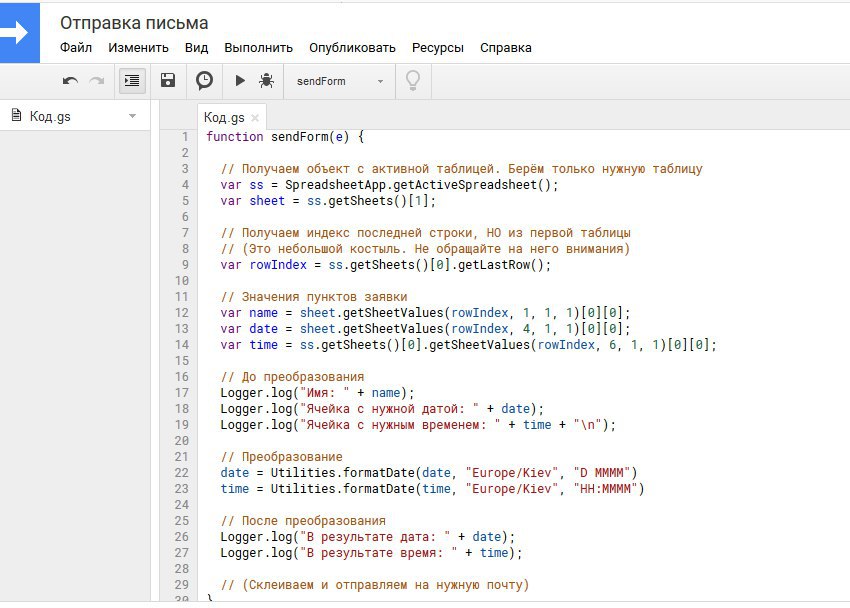Open the sendForm function dropdown
850x608 pixels.
pos(340,81)
